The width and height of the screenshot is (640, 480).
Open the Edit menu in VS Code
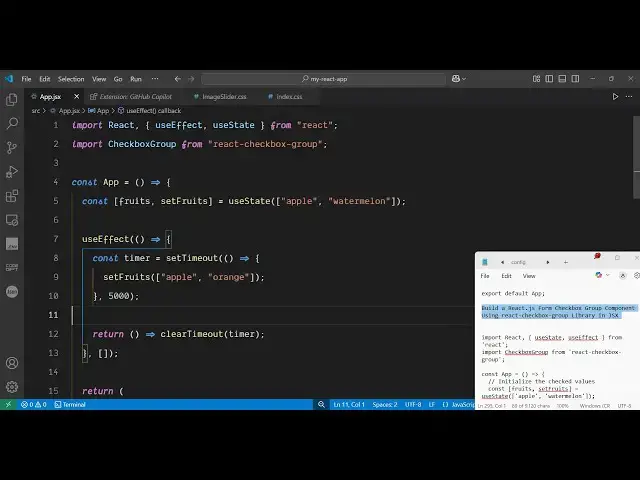[44, 79]
